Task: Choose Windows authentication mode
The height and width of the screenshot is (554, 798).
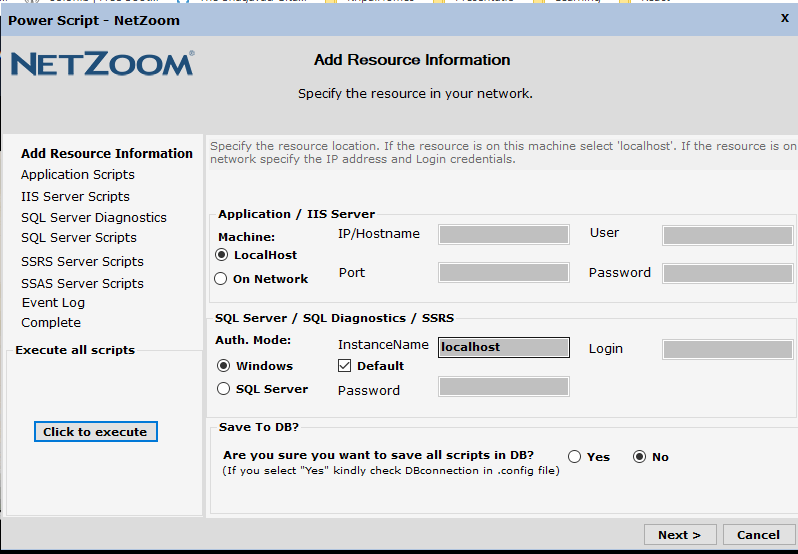Action: tap(223, 365)
